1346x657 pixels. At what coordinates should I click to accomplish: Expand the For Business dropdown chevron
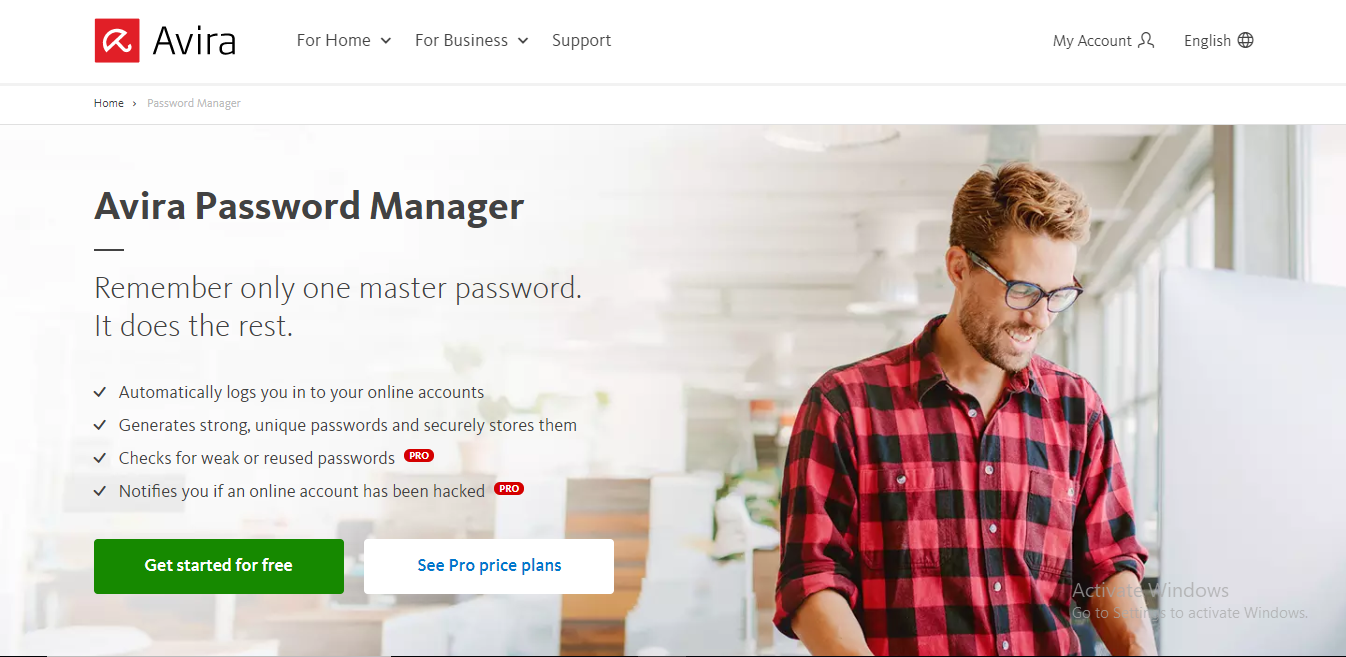coord(523,41)
